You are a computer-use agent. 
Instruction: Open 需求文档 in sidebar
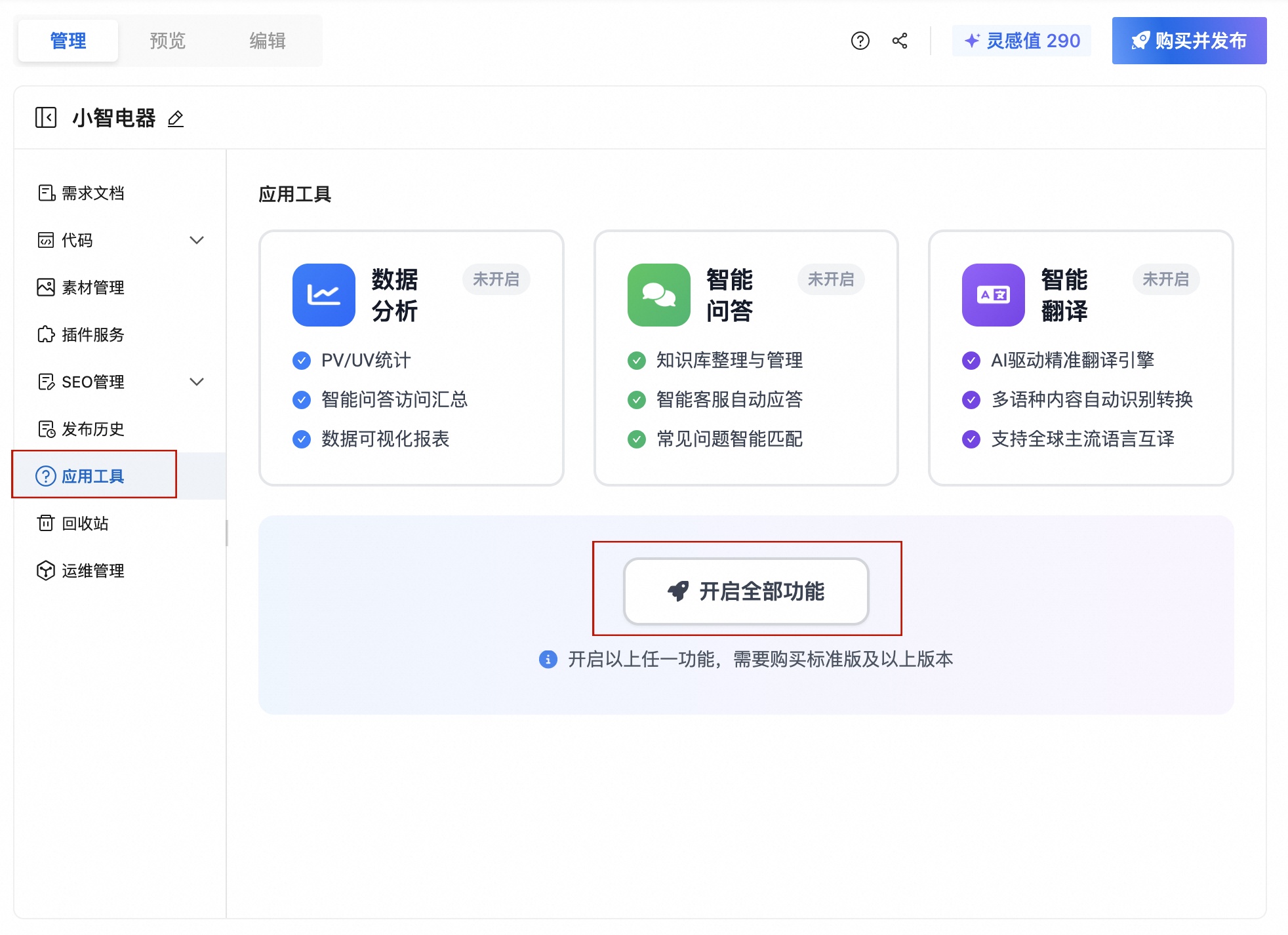pos(119,193)
